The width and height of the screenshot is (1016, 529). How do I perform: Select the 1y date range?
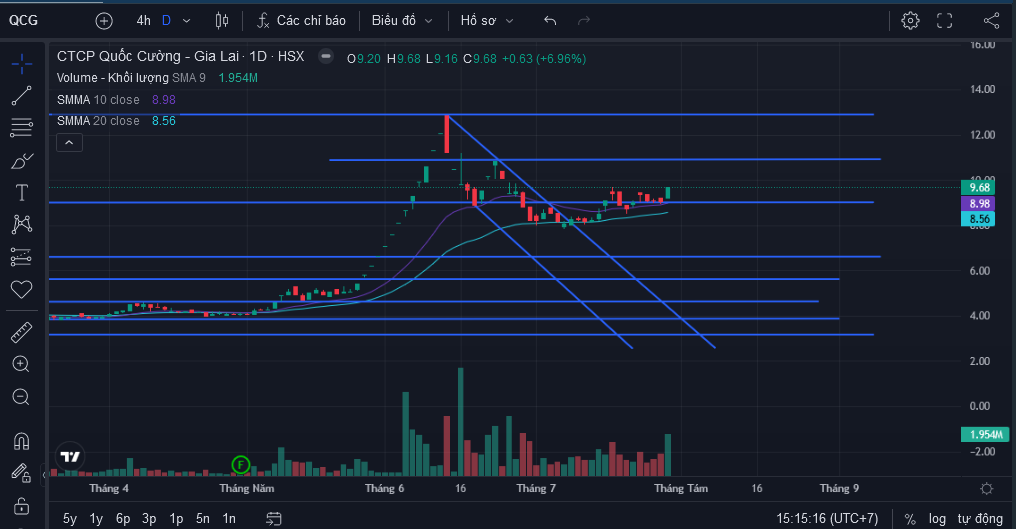click(x=96, y=519)
